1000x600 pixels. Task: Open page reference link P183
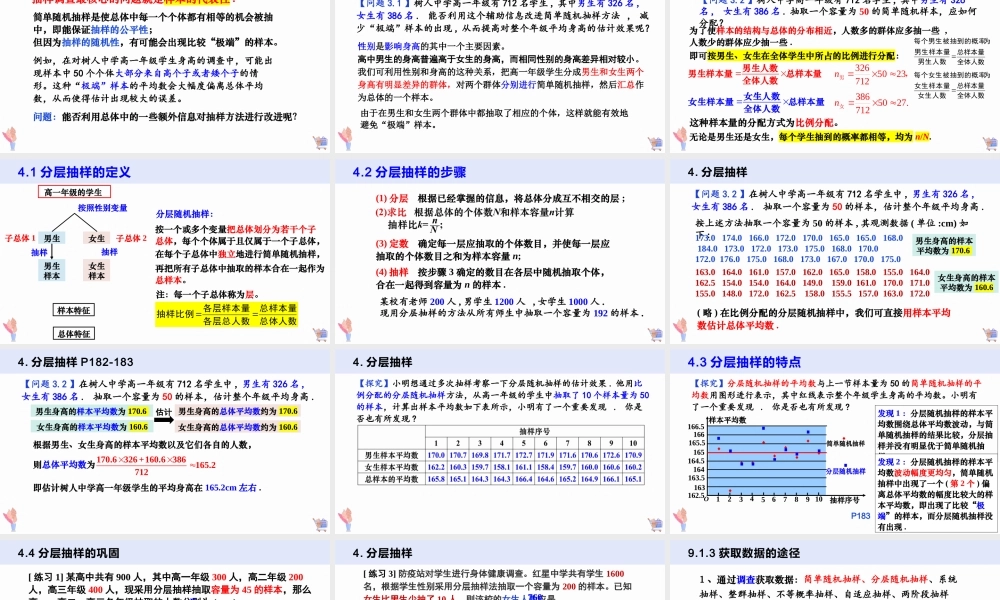click(x=858, y=514)
